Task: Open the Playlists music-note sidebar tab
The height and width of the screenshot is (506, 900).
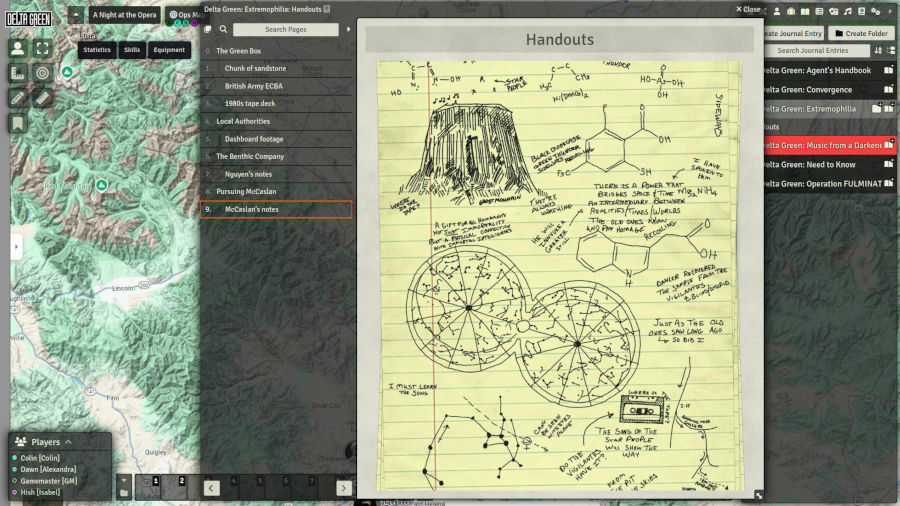Action: [848, 11]
